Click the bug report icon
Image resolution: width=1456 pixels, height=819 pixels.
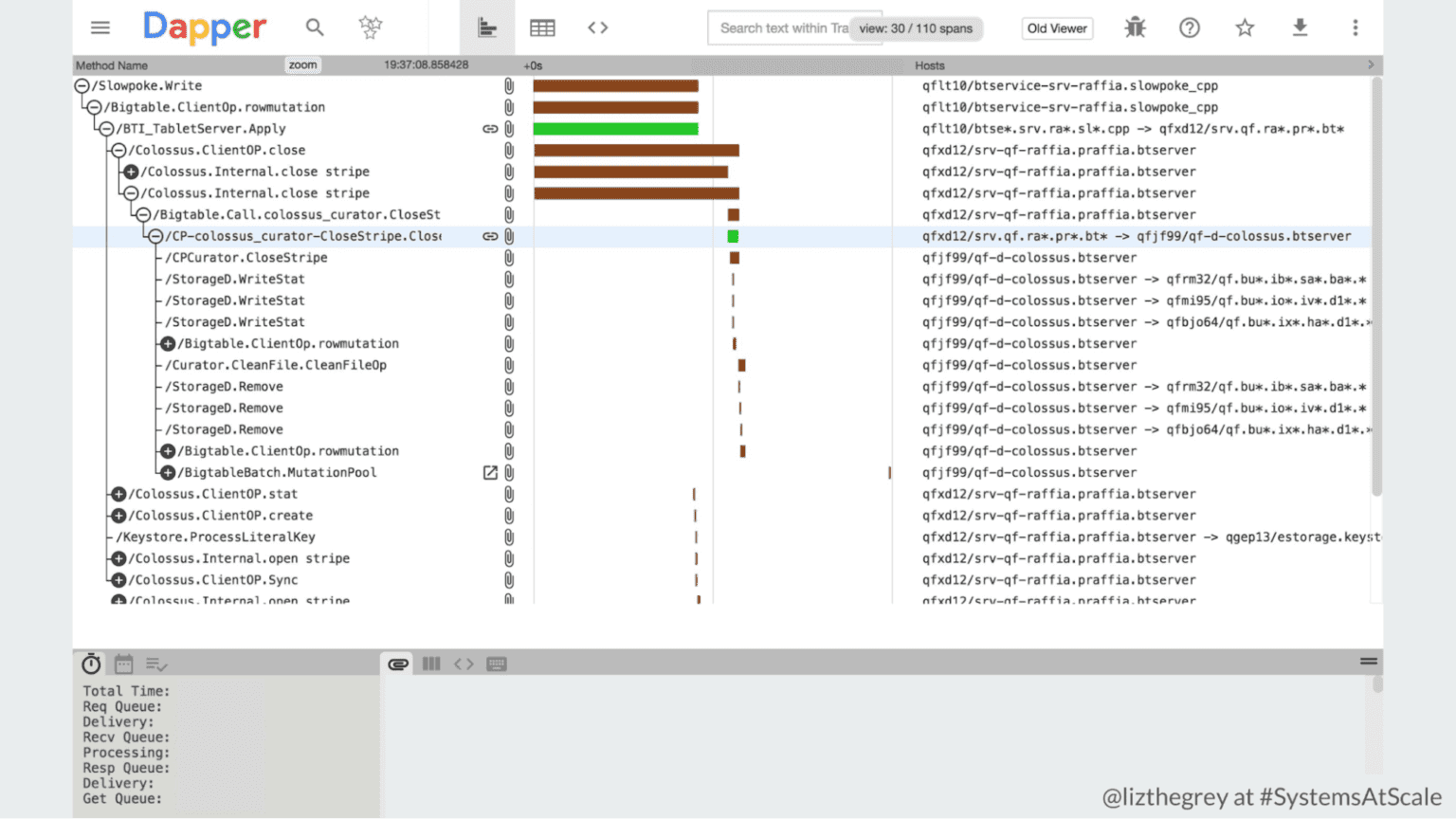[1135, 27]
